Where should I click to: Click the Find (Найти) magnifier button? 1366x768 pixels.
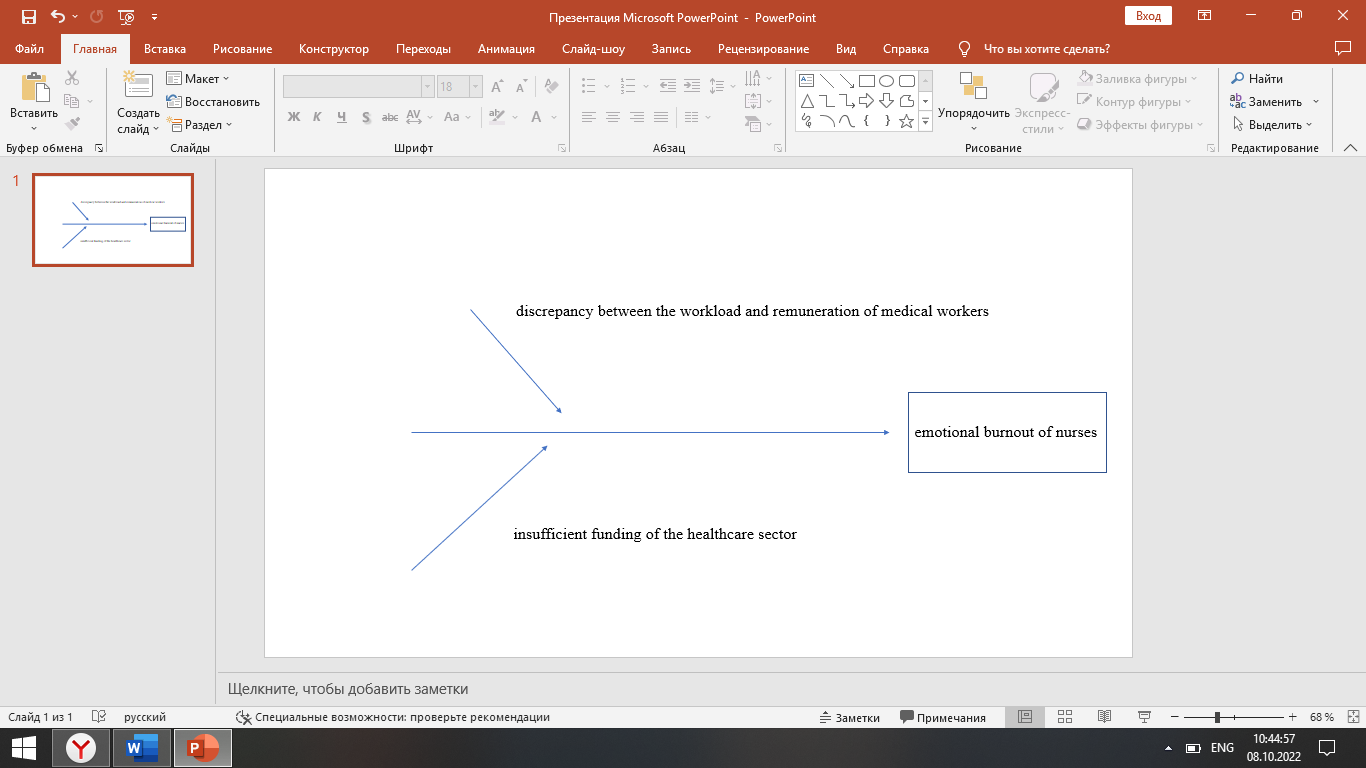[x=1257, y=79]
